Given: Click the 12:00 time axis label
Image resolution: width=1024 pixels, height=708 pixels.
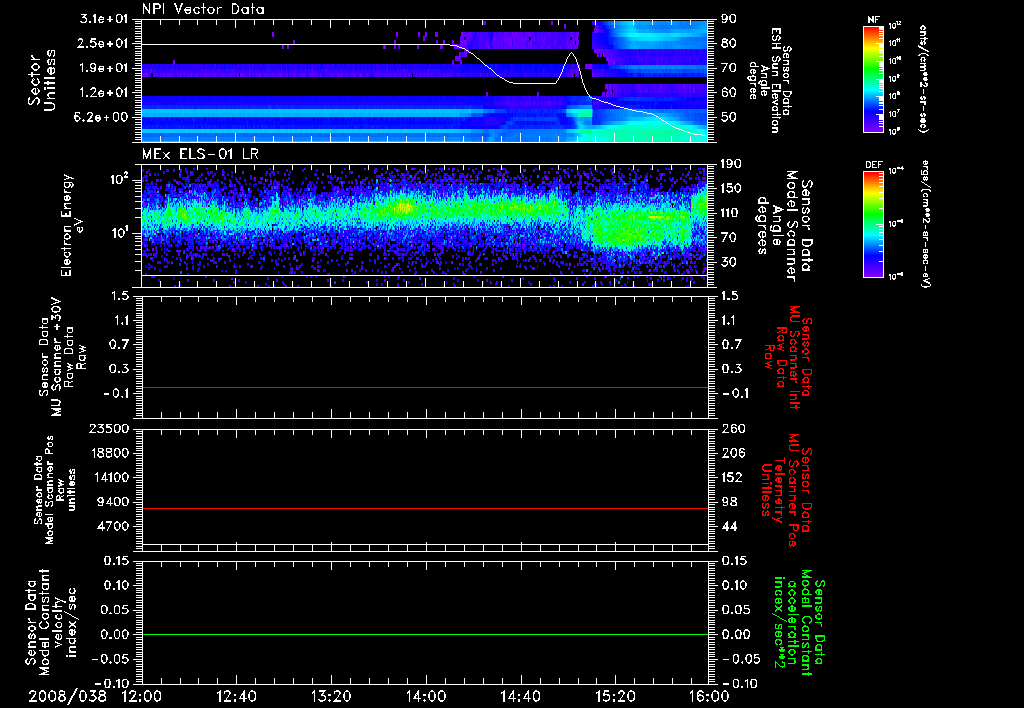Looking at the screenshot, I should [x=141, y=695].
